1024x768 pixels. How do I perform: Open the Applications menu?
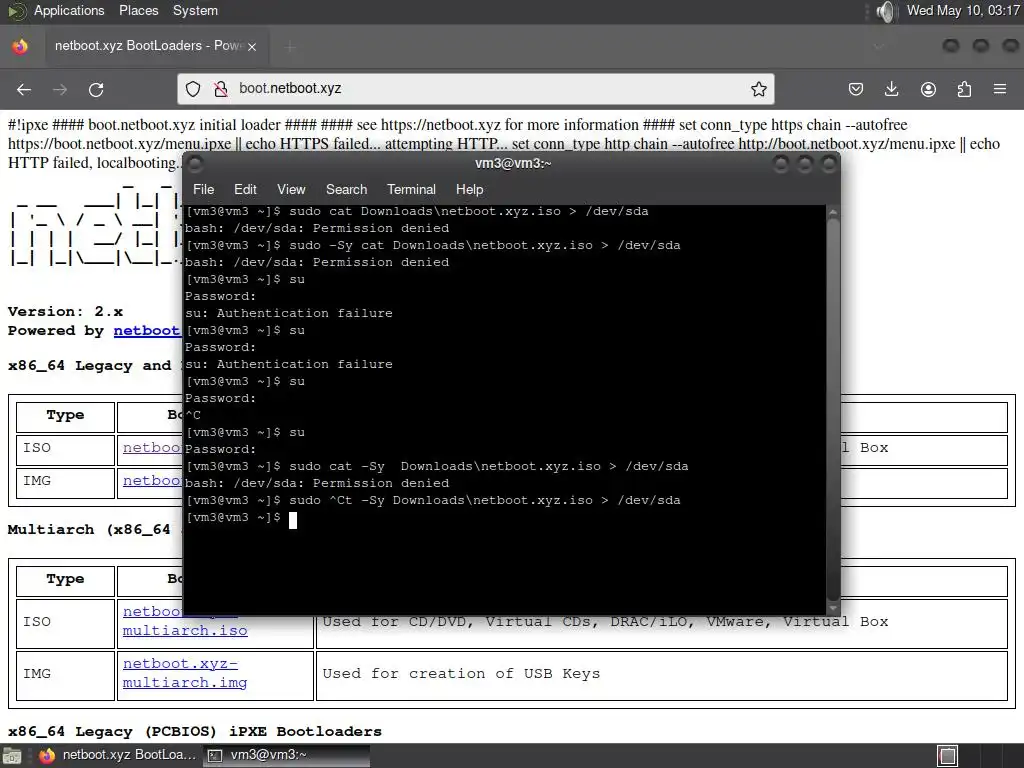[x=69, y=10]
